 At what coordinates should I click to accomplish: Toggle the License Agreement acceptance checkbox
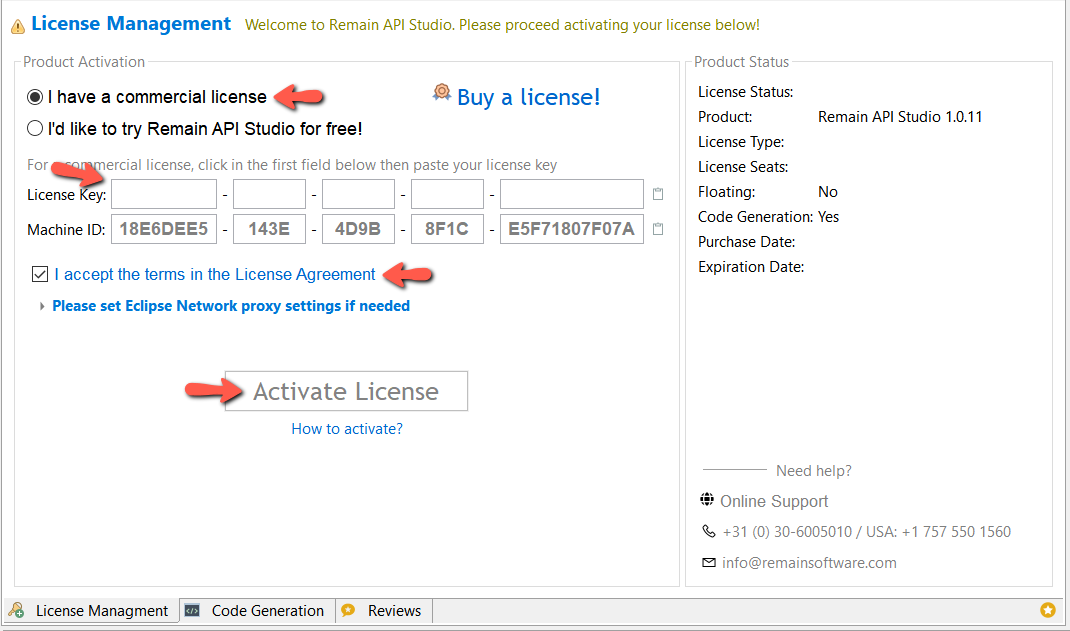40,274
